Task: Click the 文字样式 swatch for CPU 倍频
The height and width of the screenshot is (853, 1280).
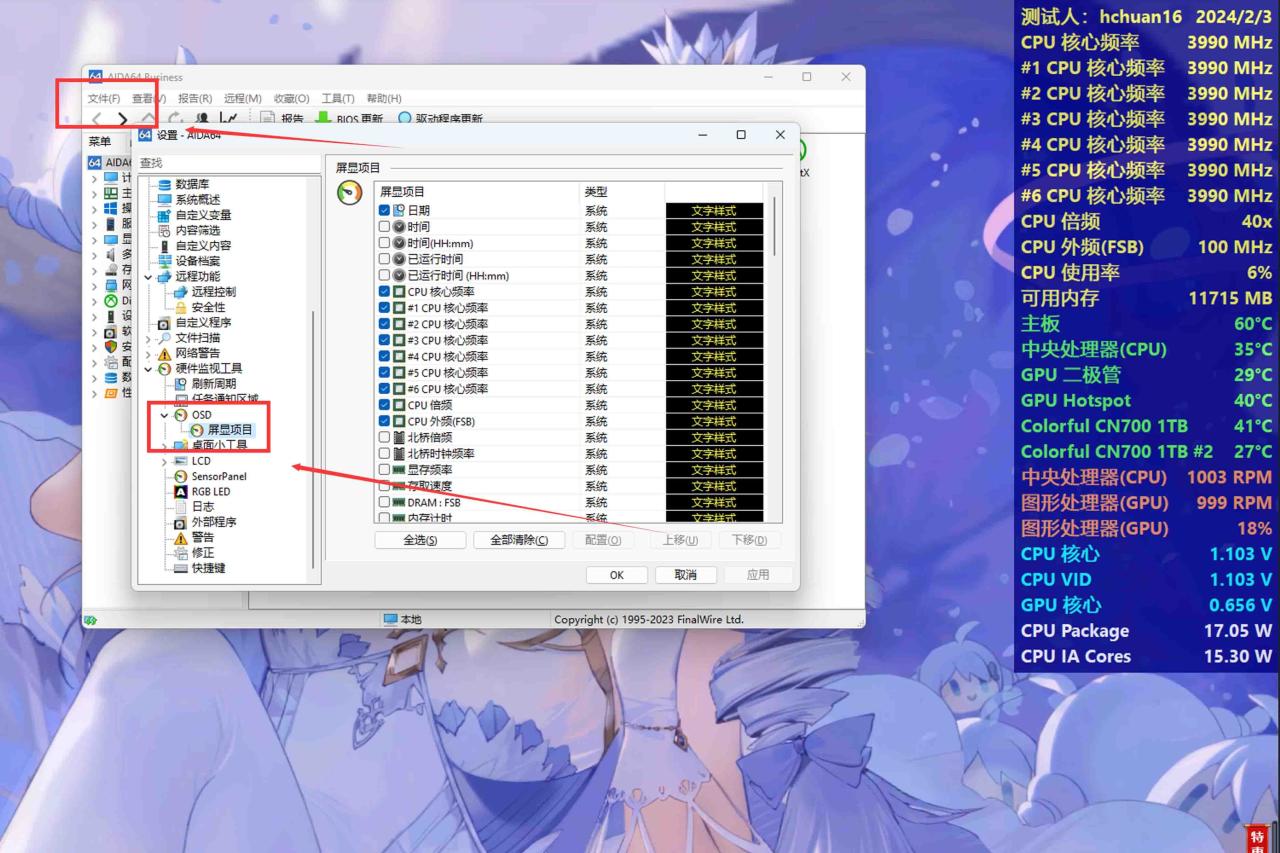Action: [714, 405]
